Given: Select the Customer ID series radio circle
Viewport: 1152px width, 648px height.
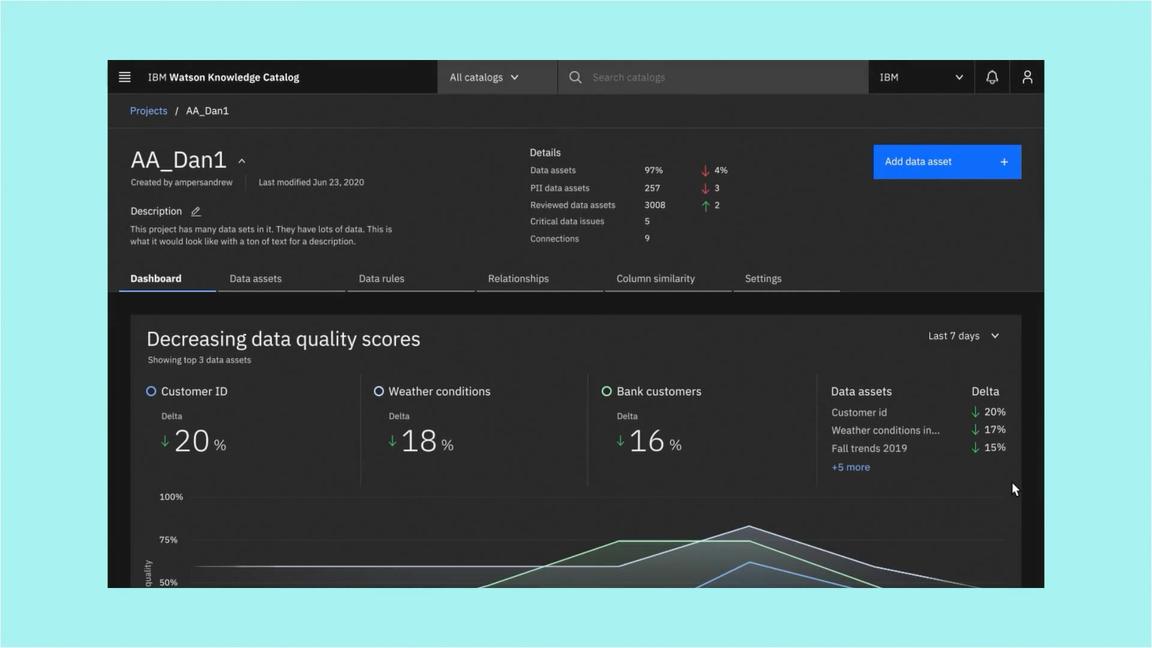Looking at the screenshot, I should click(x=151, y=392).
